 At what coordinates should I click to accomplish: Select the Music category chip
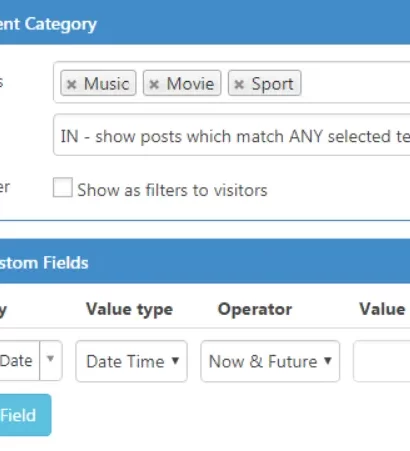pyautogui.click(x=98, y=83)
